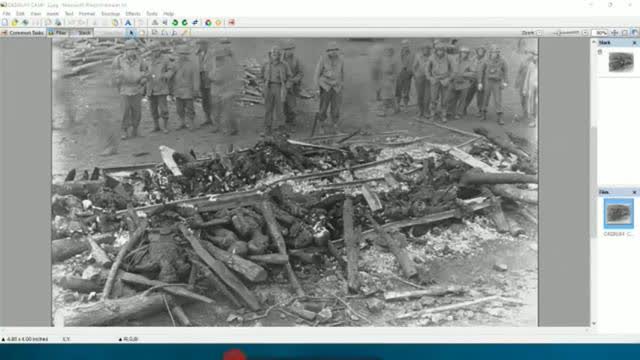Open the Help menu
640x360 pixels.
(x=169, y=13)
